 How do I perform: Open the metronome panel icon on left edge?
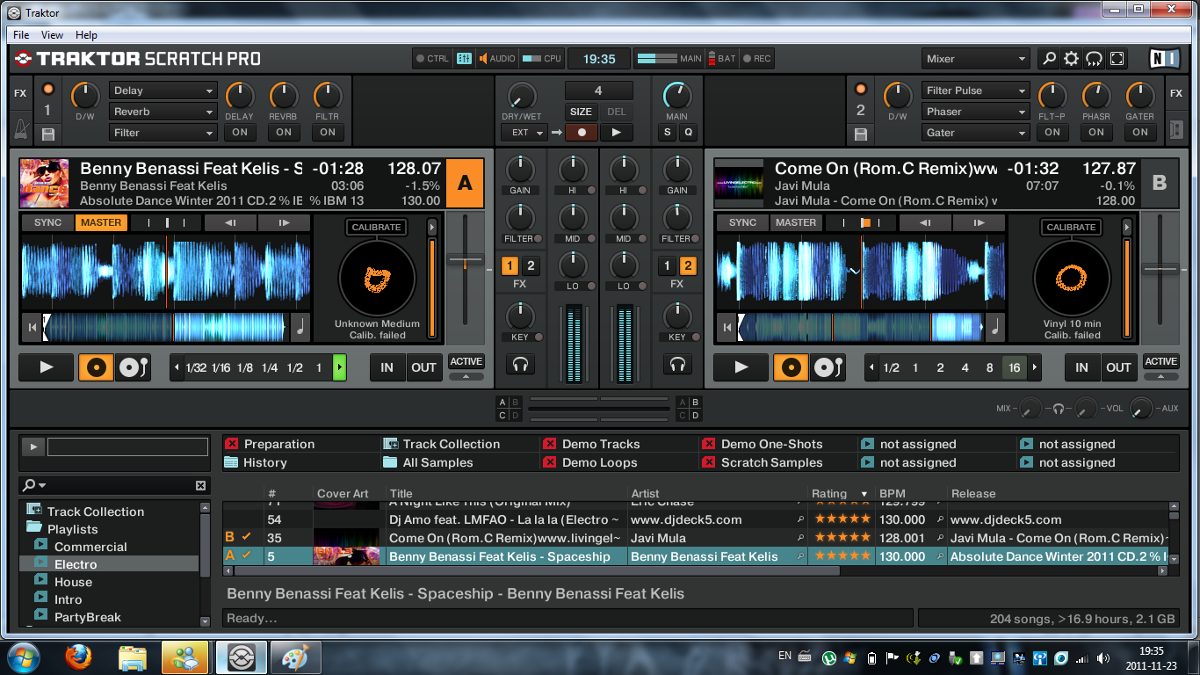coord(20,130)
